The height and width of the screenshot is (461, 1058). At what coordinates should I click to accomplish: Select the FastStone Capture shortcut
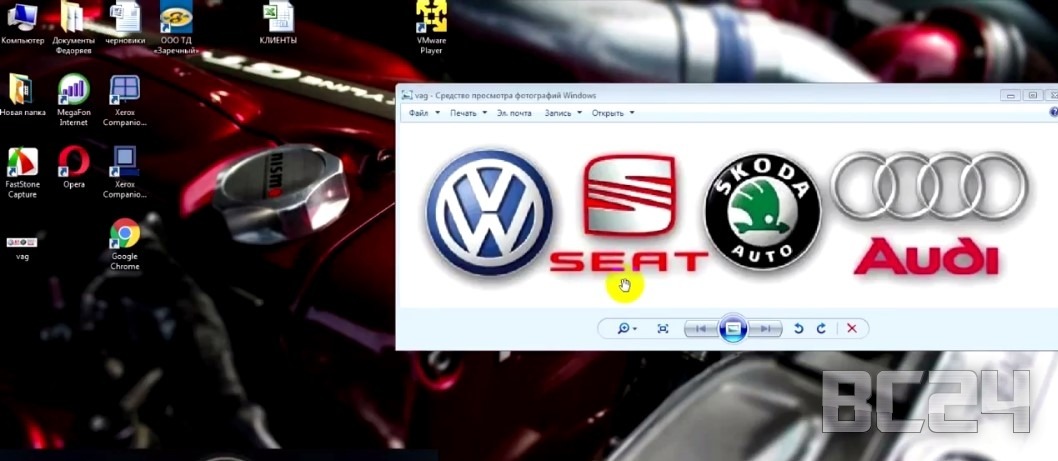pos(22,163)
